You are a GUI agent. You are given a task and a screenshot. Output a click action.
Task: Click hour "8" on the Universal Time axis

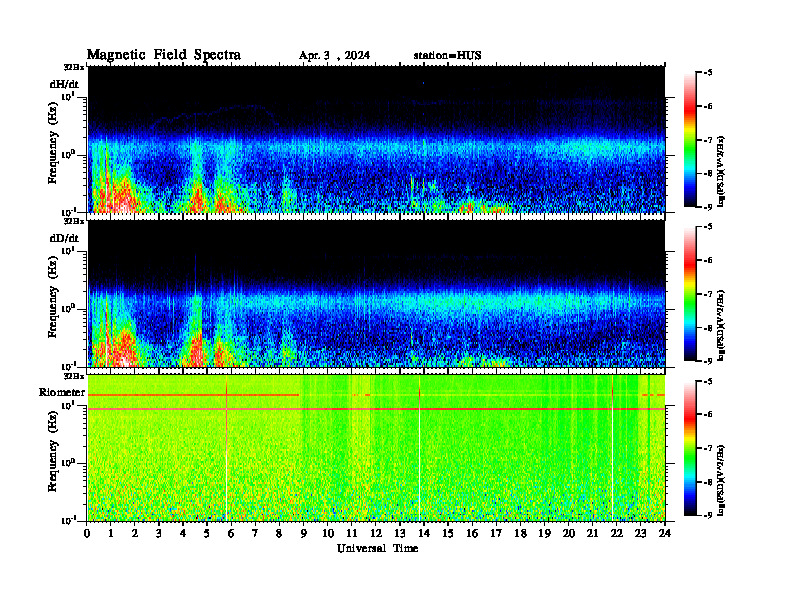point(279,533)
